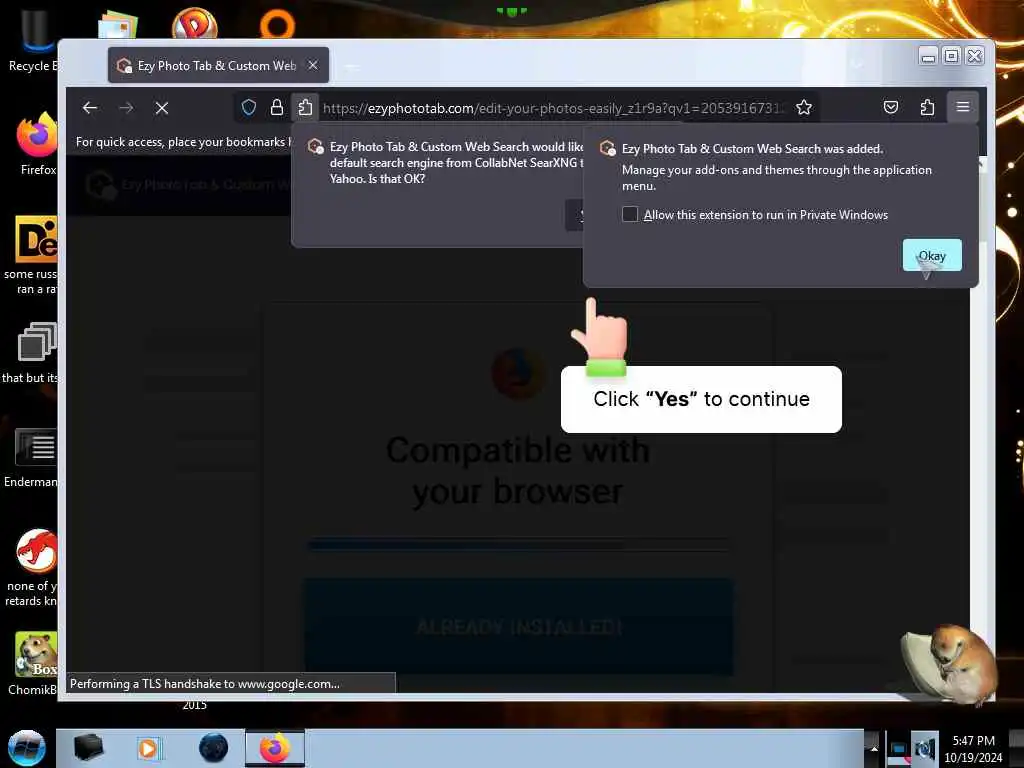Open the Extensions puzzle icon in the toolbar

(x=927, y=107)
